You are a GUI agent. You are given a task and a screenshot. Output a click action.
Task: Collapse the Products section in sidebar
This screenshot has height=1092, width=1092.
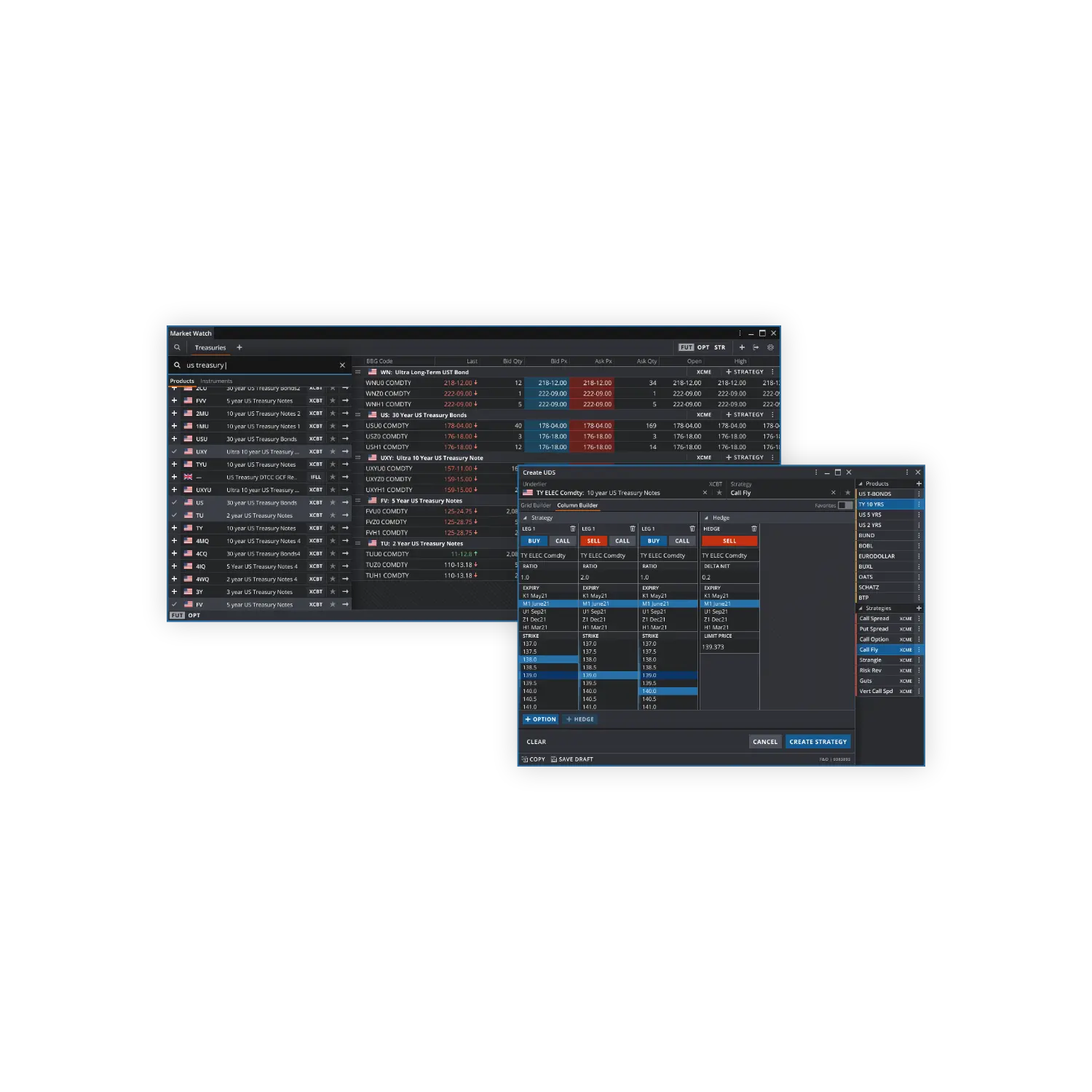click(x=860, y=484)
